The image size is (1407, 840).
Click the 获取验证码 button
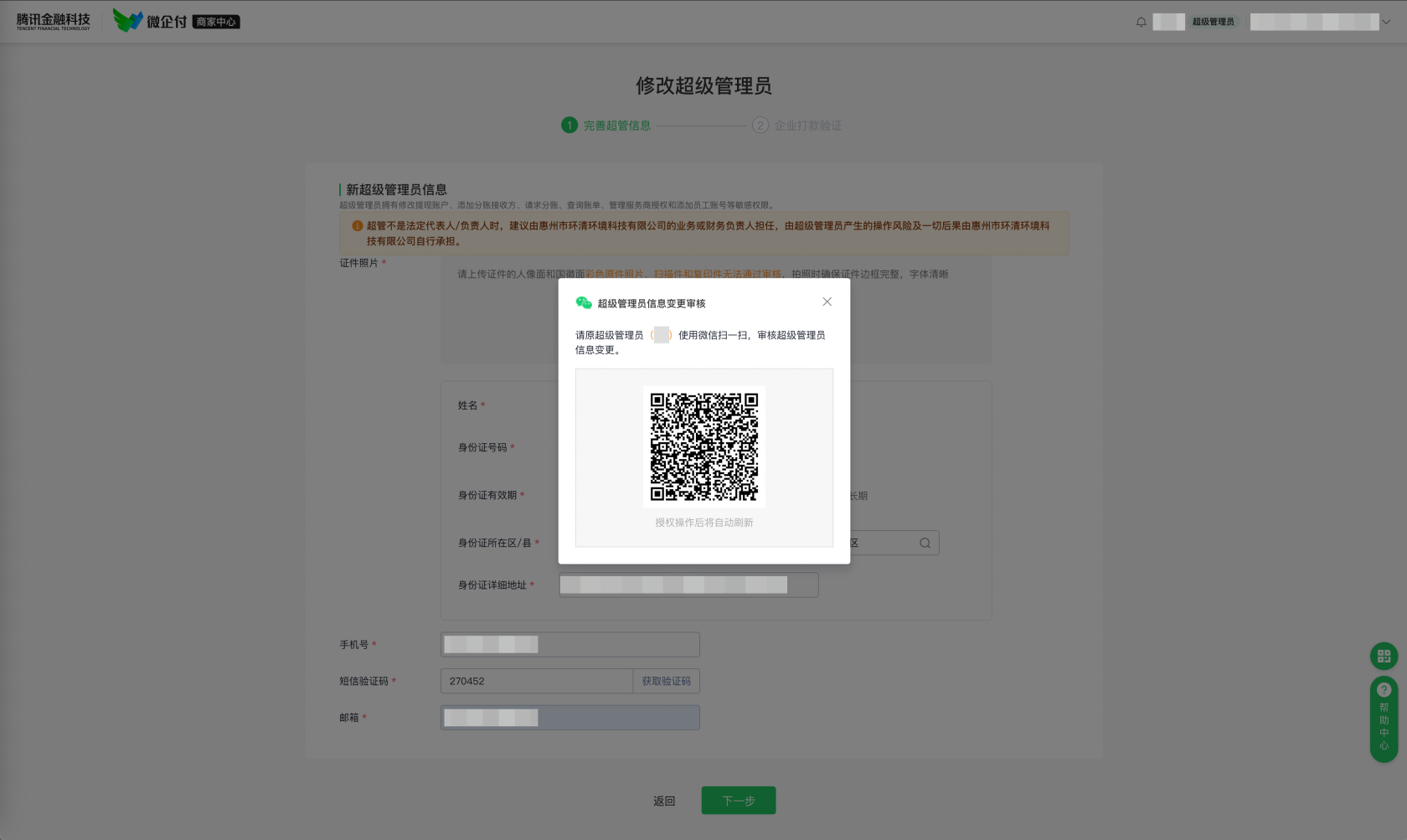(667, 681)
